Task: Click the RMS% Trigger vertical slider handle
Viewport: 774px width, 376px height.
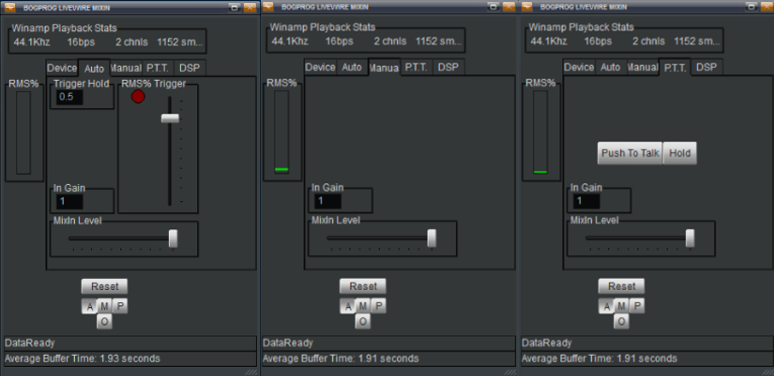Action: (170, 118)
